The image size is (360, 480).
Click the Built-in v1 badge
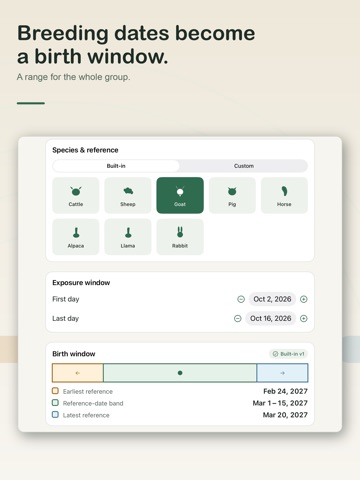(x=288, y=354)
